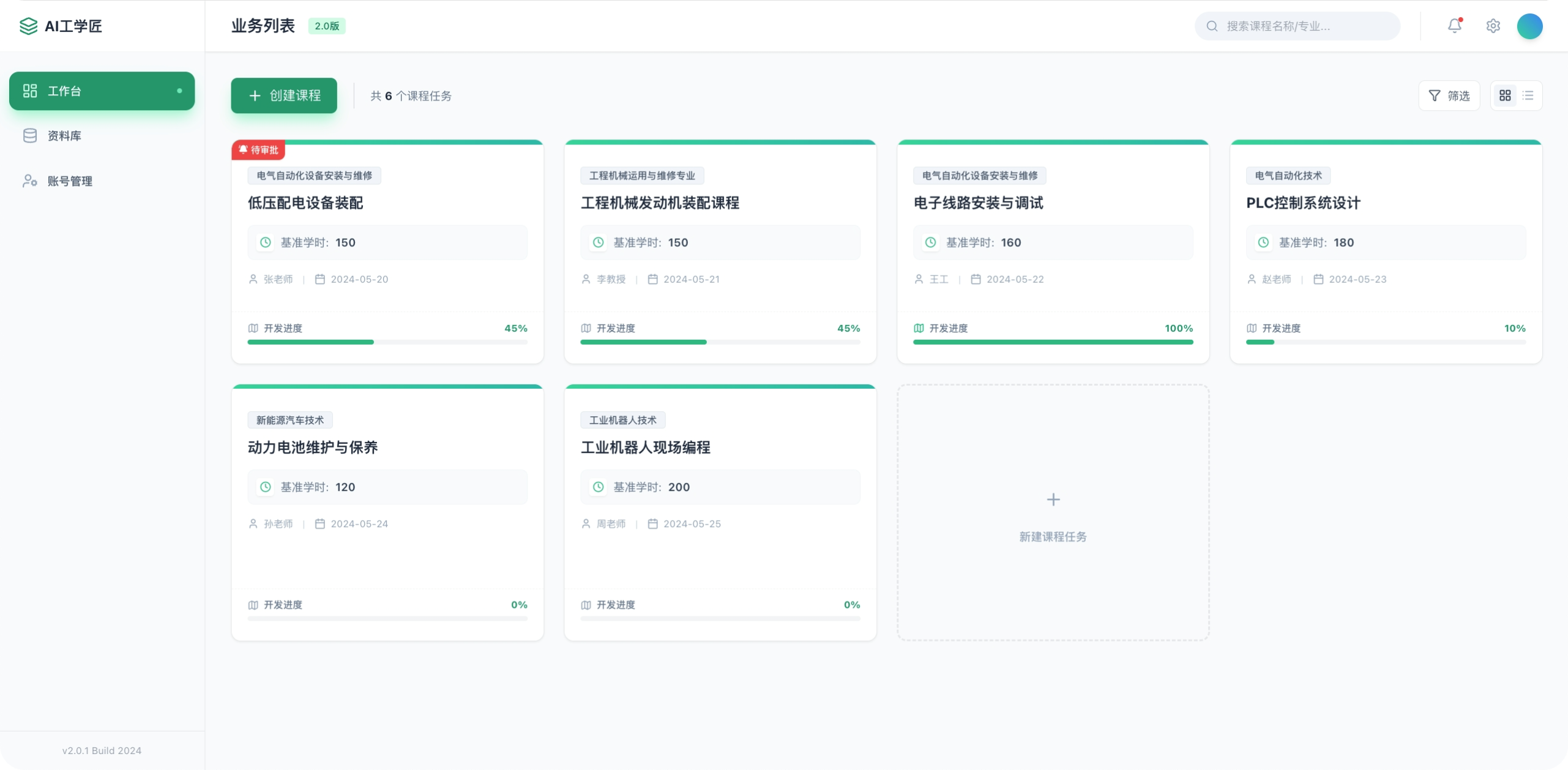This screenshot has width=1568, height=770.
Task: Click the 创建课程 button
Action: [284, 95]
